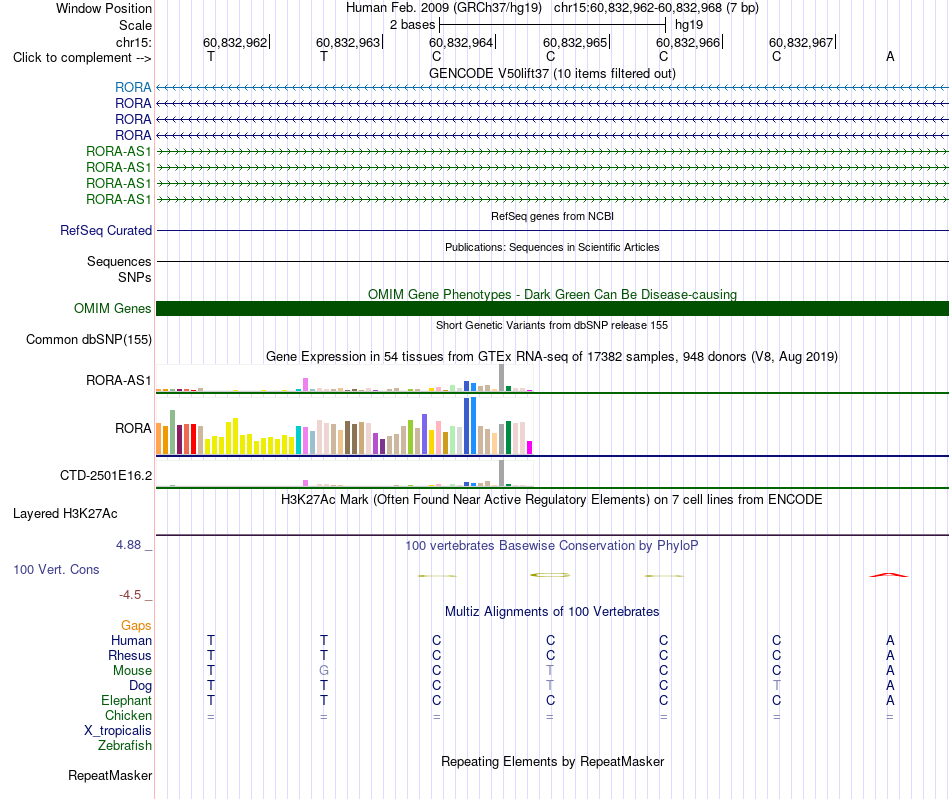
Task: Click the chr15: ruler label
Action: point(133,42)
